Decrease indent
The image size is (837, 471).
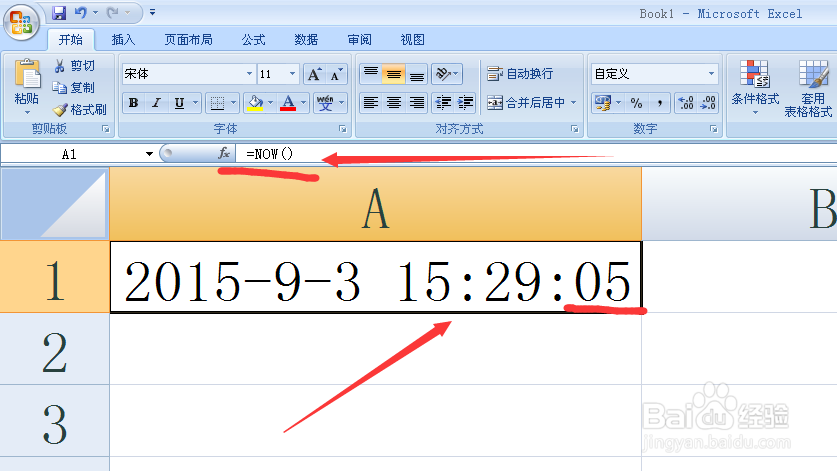(x=443, y=103)
